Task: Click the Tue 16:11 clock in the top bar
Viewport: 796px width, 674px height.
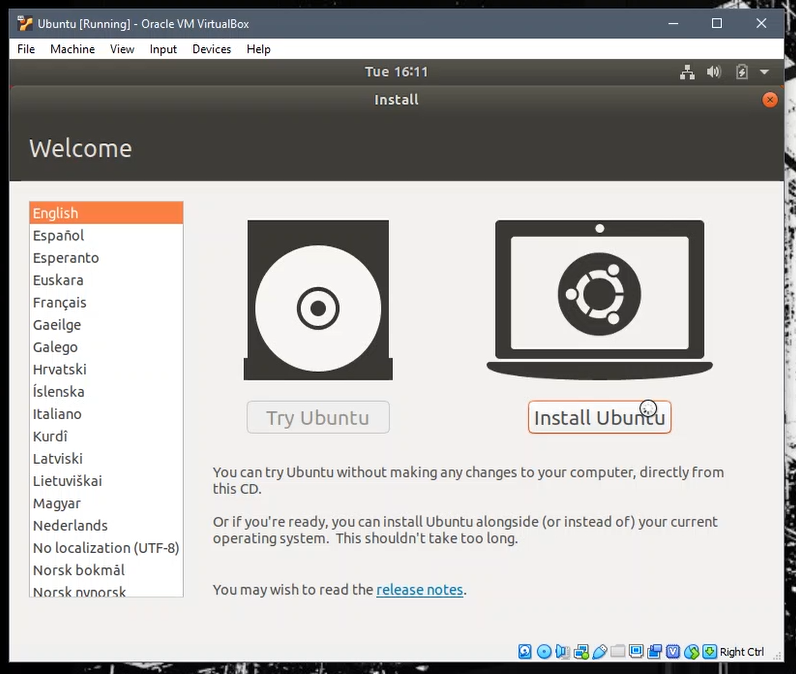Action: pyautogui.click(x=396, y=72)
